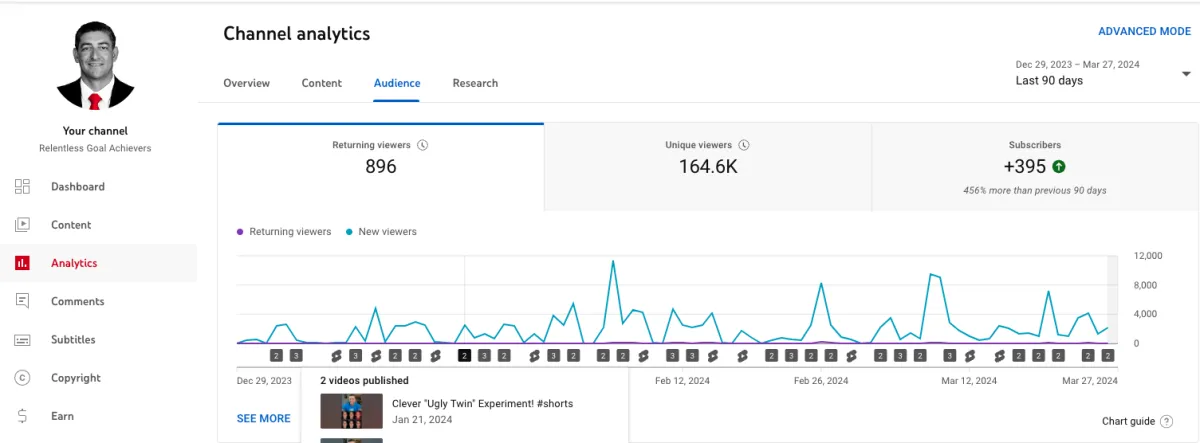Select the Unique viewers metric card
The height and width of the screenshot is (443, 1200).
(x=708, y=167)
